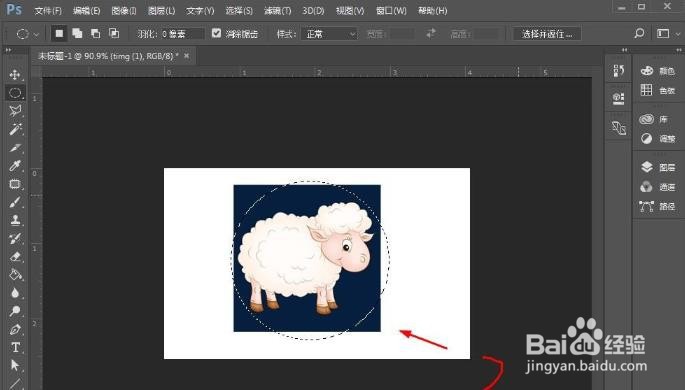Select the Dodge tool

(15, 311)
